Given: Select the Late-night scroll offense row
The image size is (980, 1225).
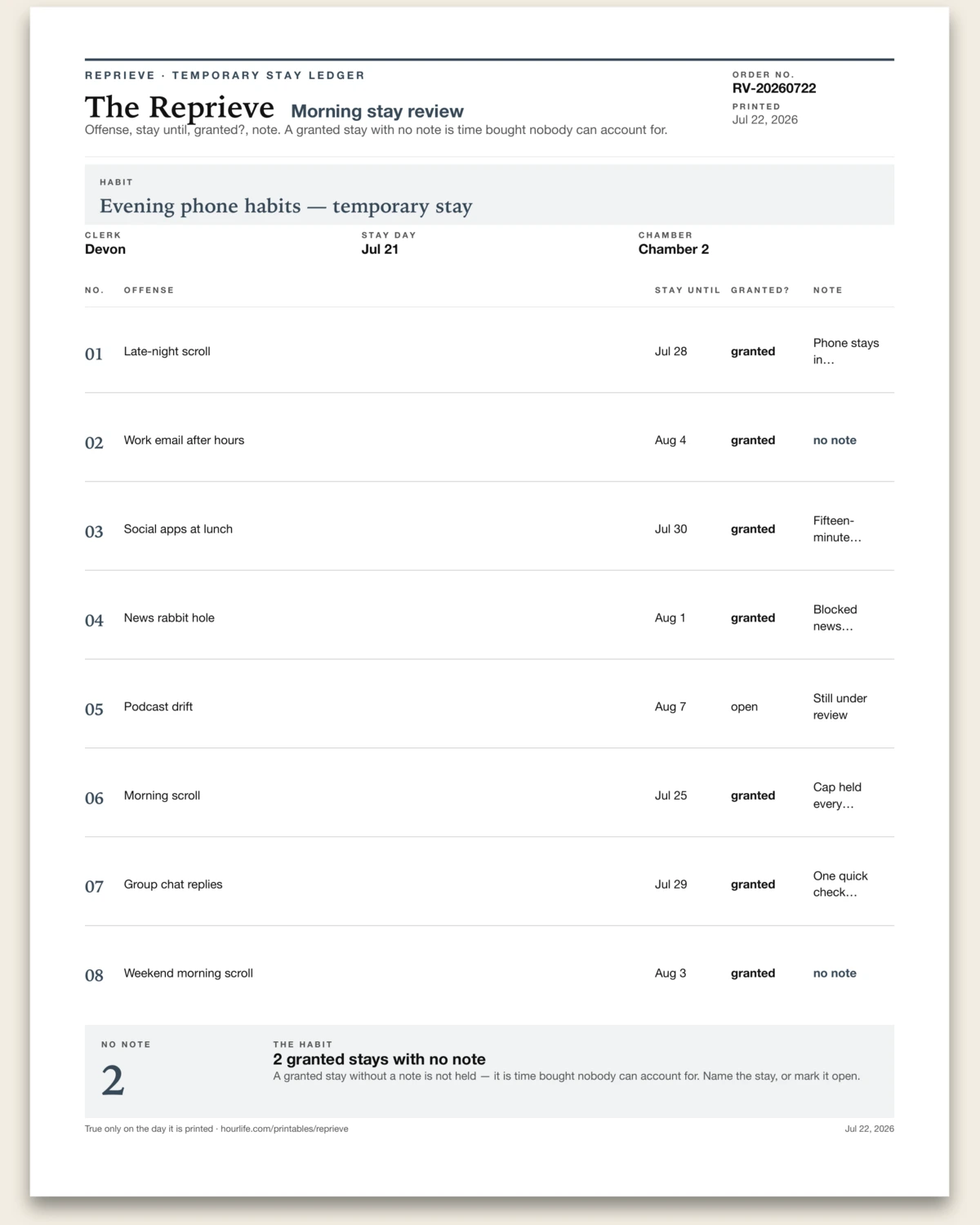Looking at the screenshot, I should (x=489, y=351).
